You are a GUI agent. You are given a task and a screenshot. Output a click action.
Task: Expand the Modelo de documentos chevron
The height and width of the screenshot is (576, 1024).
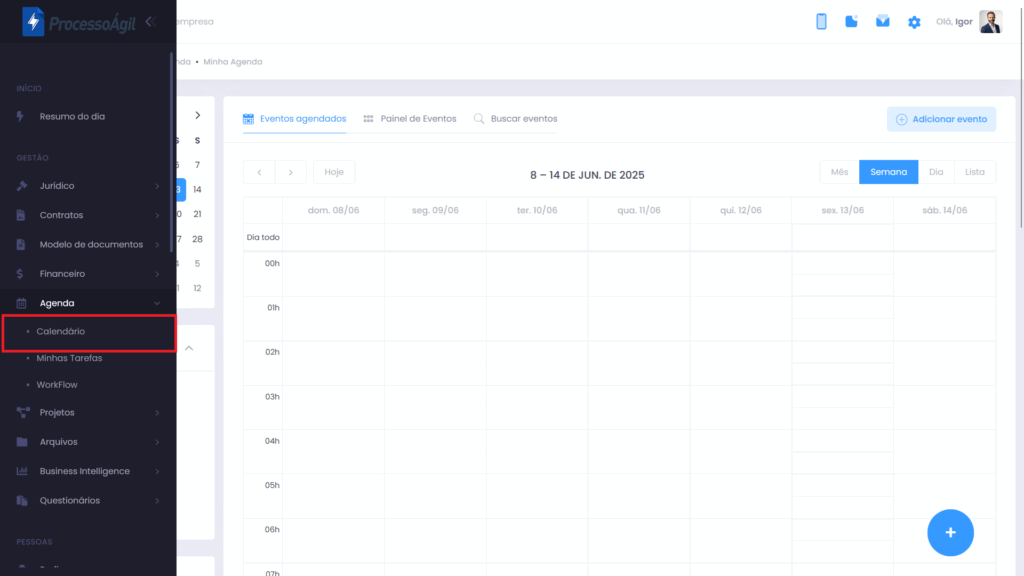(x=157, y=245)
